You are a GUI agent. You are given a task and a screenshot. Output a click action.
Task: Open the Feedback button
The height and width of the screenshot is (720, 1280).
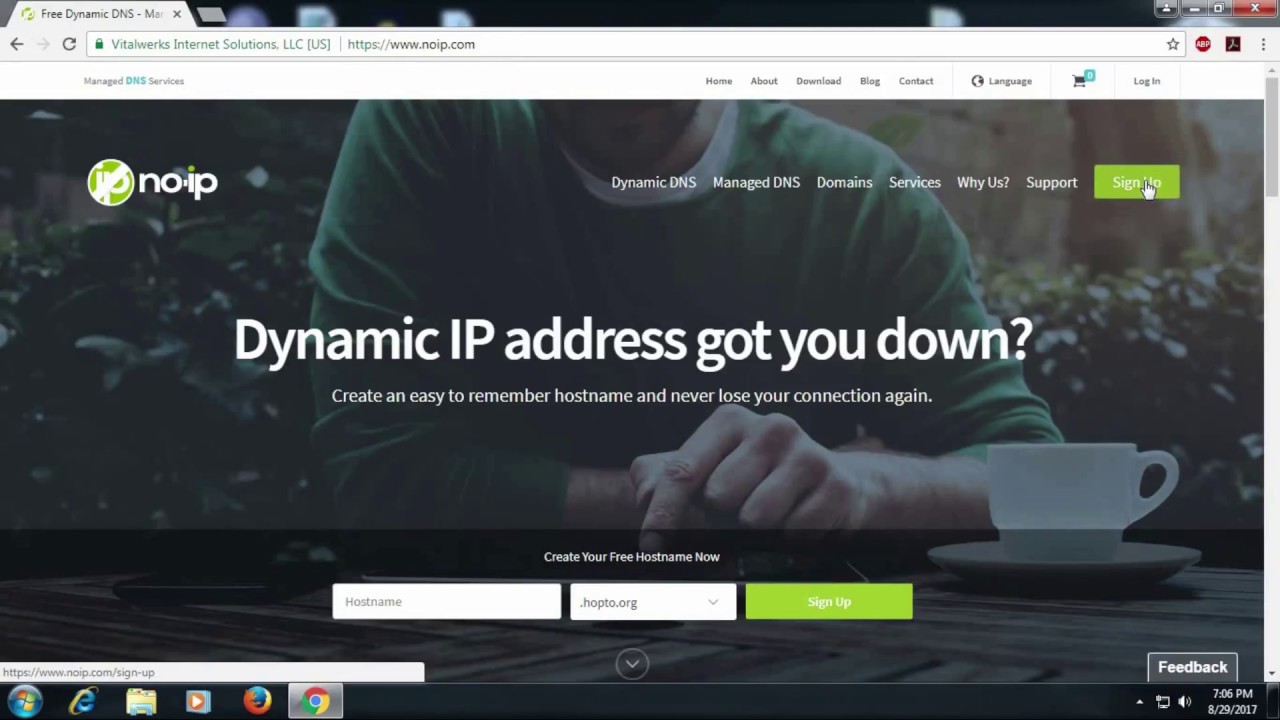[1192, 667]
